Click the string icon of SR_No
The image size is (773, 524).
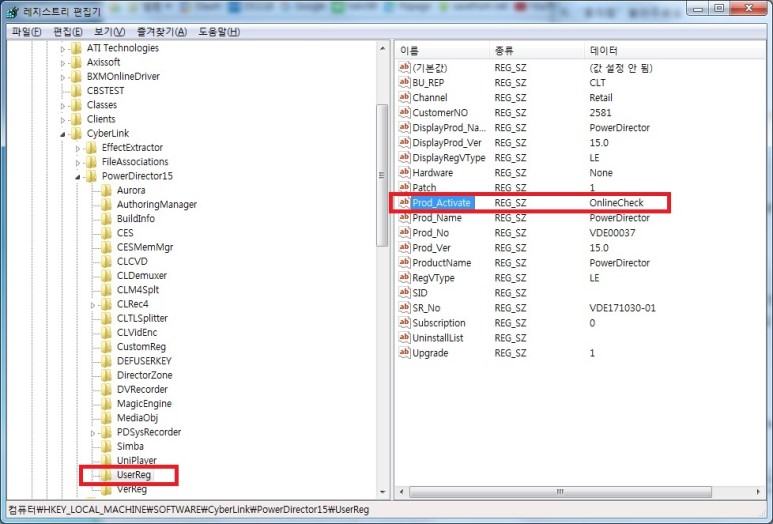404,308
